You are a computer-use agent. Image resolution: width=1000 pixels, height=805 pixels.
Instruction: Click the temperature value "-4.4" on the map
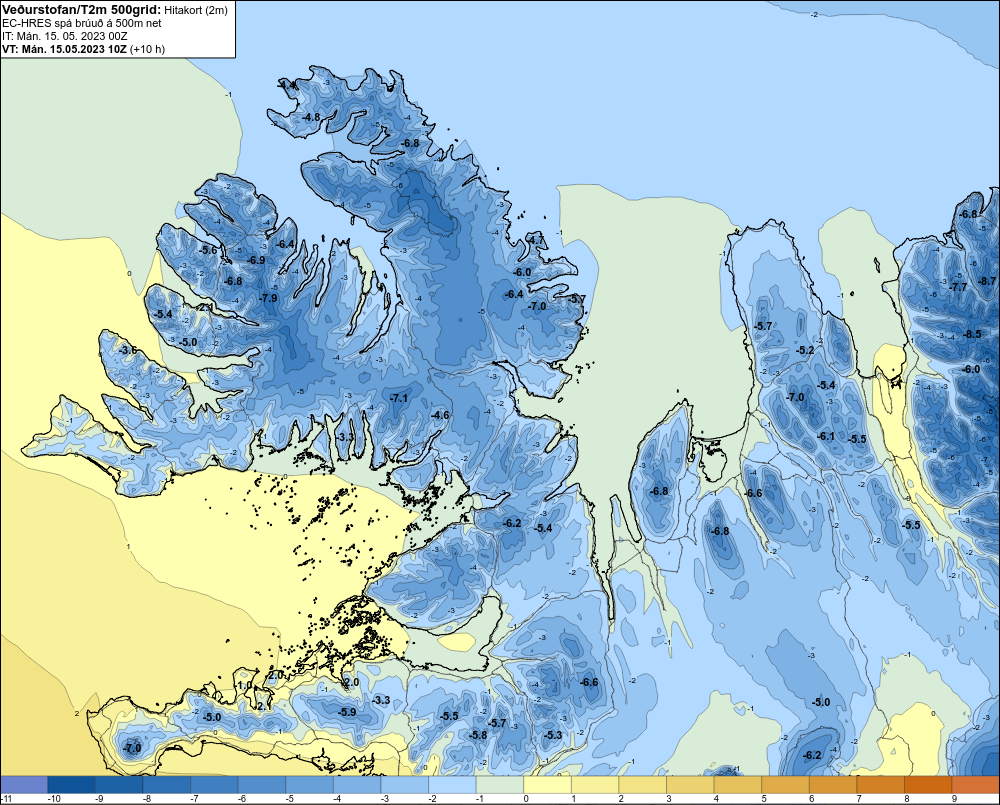pyautogui.click(x=288, y=85)
